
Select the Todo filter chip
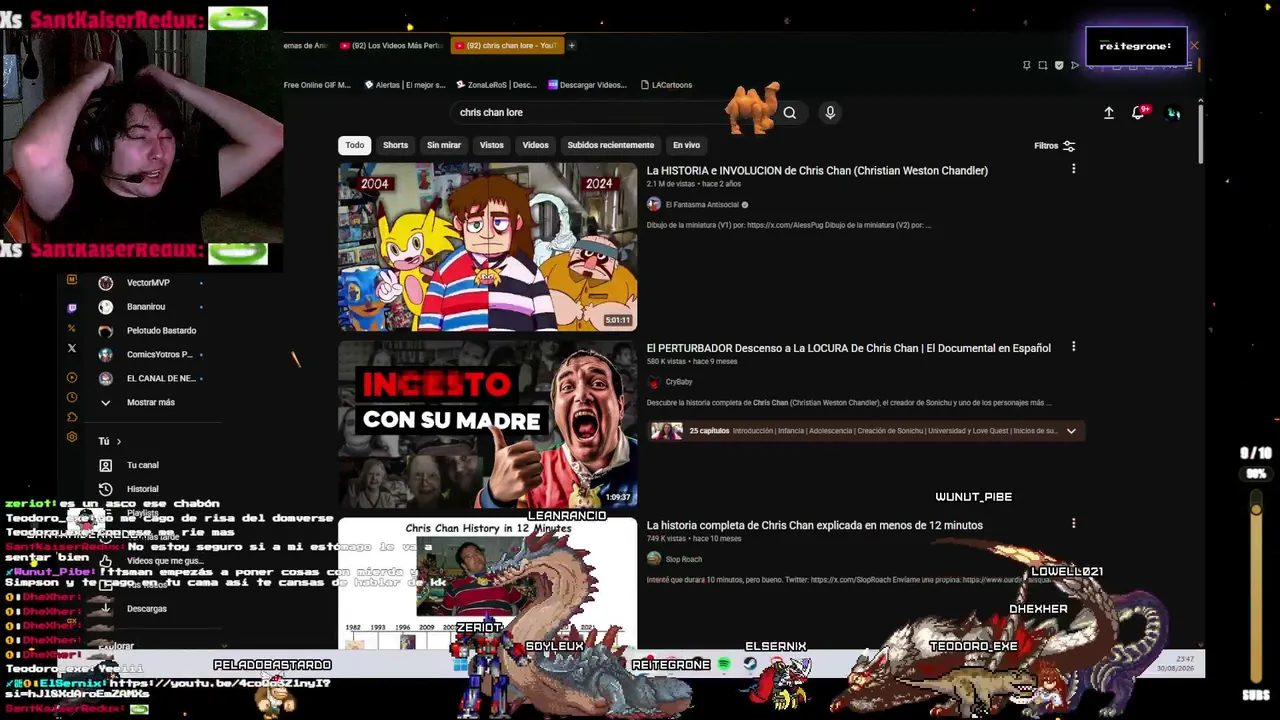[355, 145]
